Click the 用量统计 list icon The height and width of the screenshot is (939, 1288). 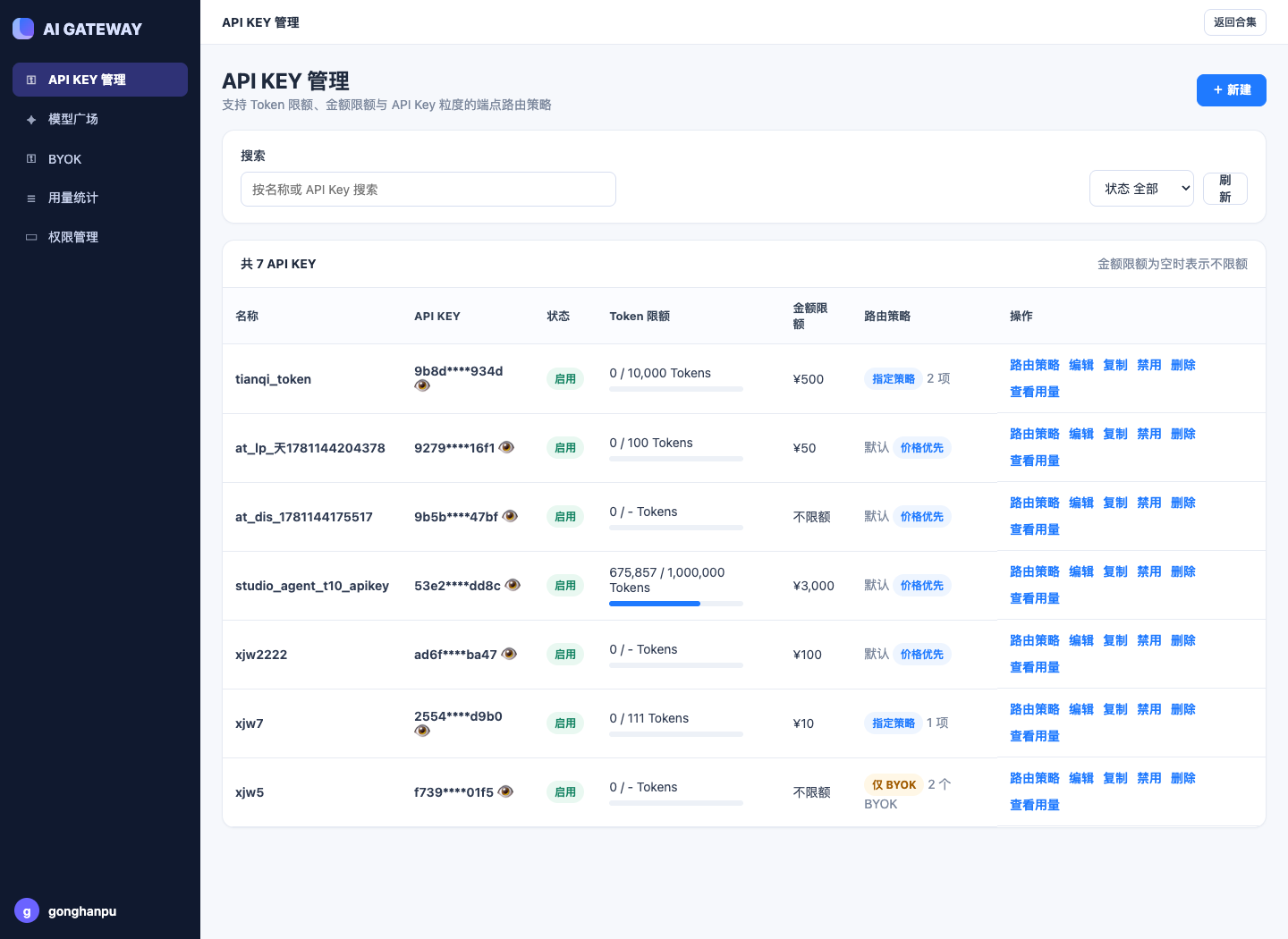tap(31, 198)
